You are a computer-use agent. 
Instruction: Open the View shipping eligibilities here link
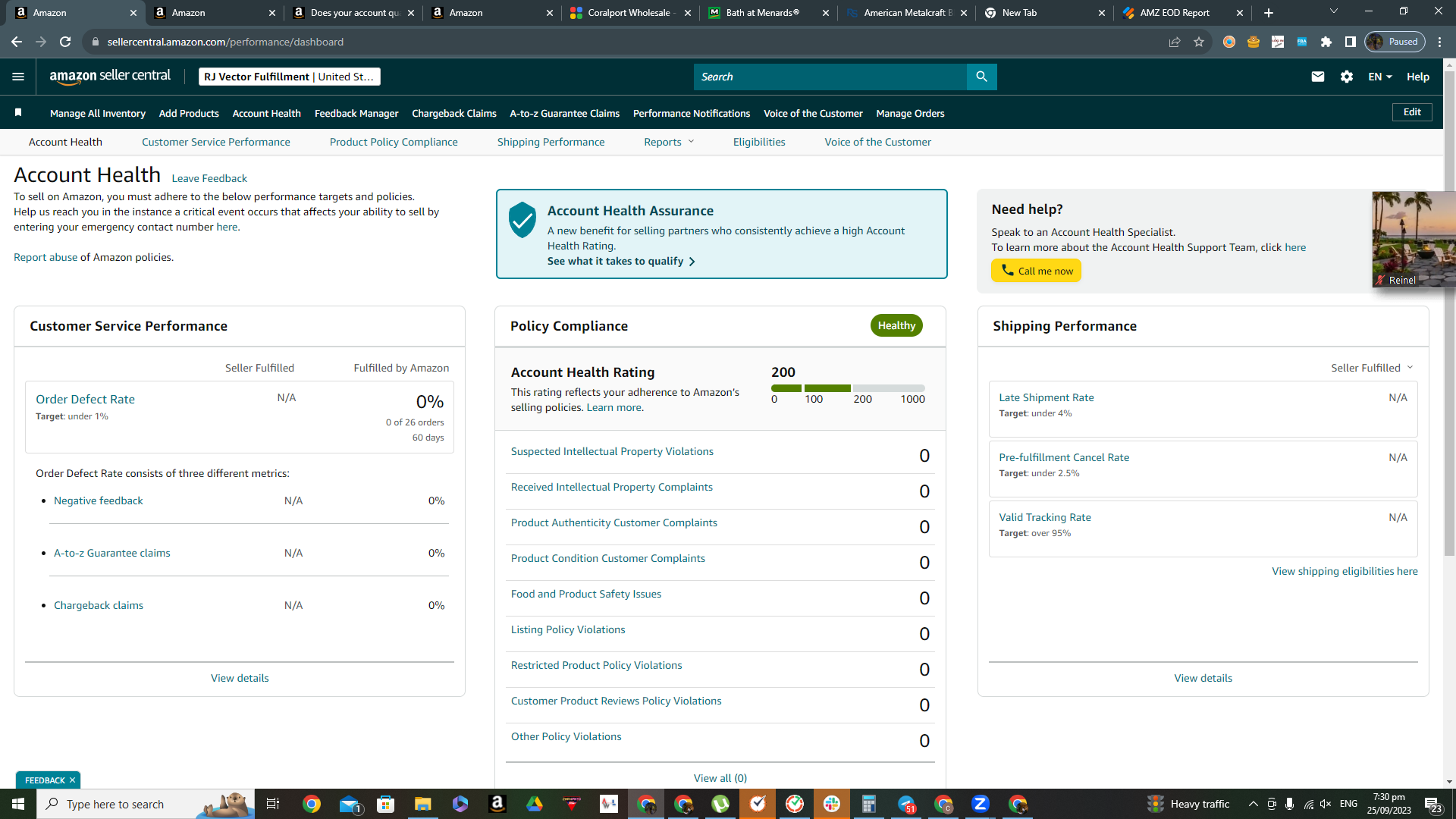pyautogui.click(x=1345, y=571)
